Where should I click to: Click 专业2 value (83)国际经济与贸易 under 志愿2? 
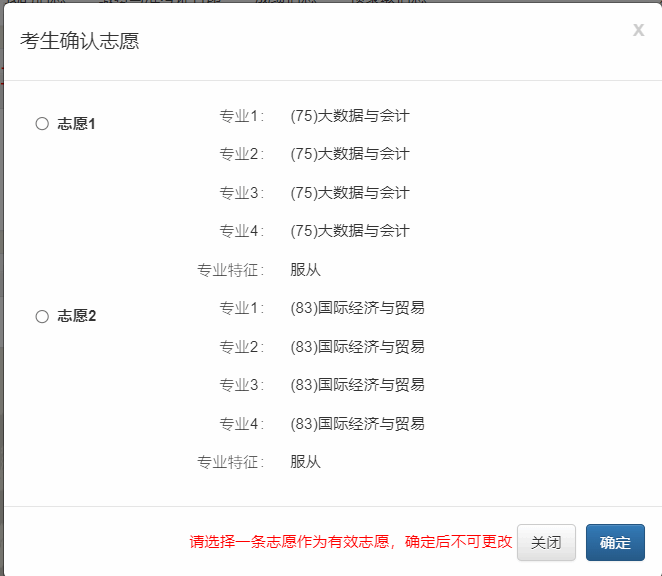[x=357, y=347]
